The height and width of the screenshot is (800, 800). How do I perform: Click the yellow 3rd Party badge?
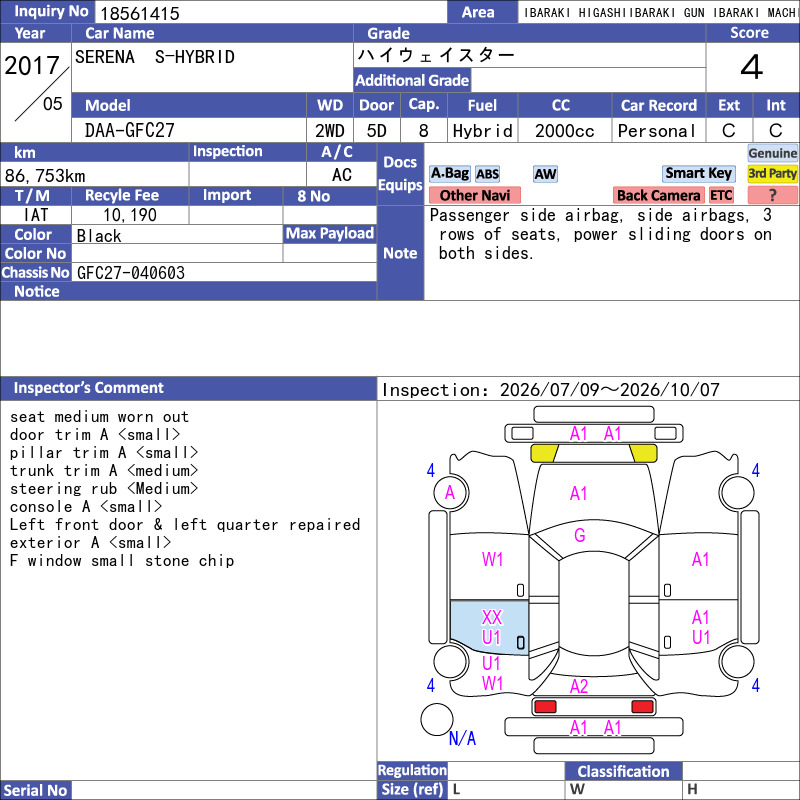pyautogui.click(x=772, y=173)
